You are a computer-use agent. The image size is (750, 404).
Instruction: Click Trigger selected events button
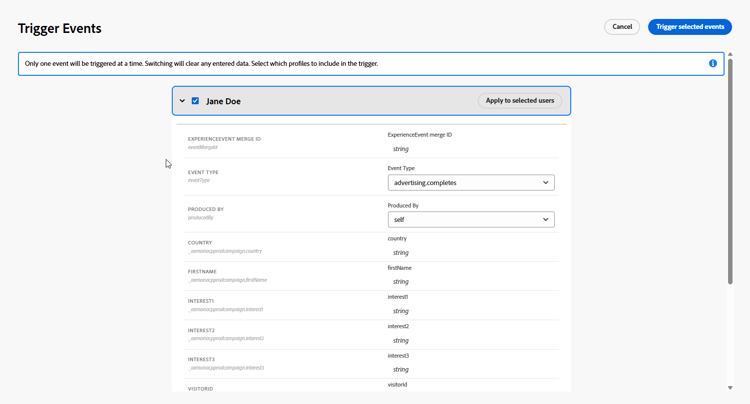[690, 27]
